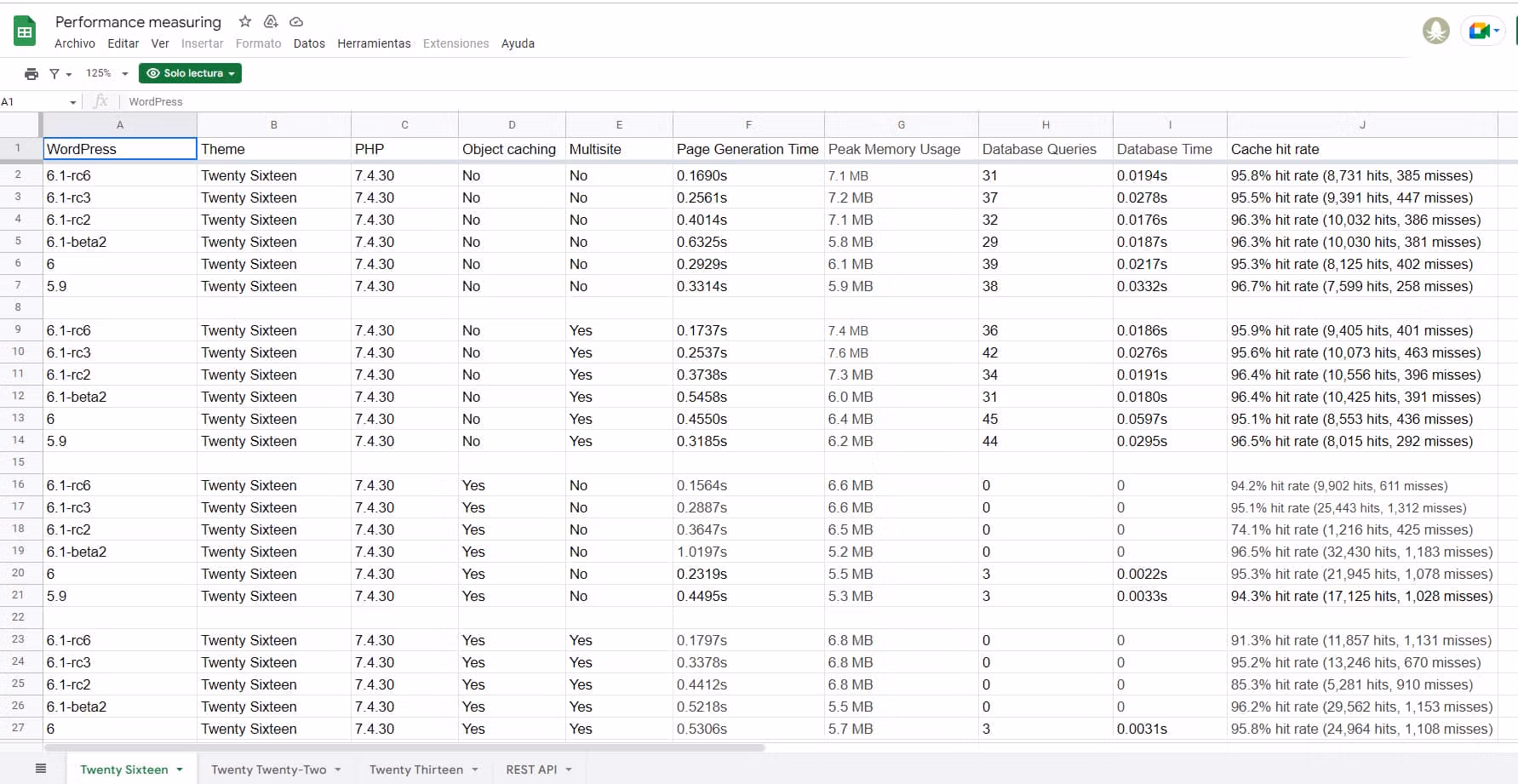Image resolution: width=1518 pixels, height=784 pixels.
Task: Click the Performance measuring document title
Action: [138, 22]
